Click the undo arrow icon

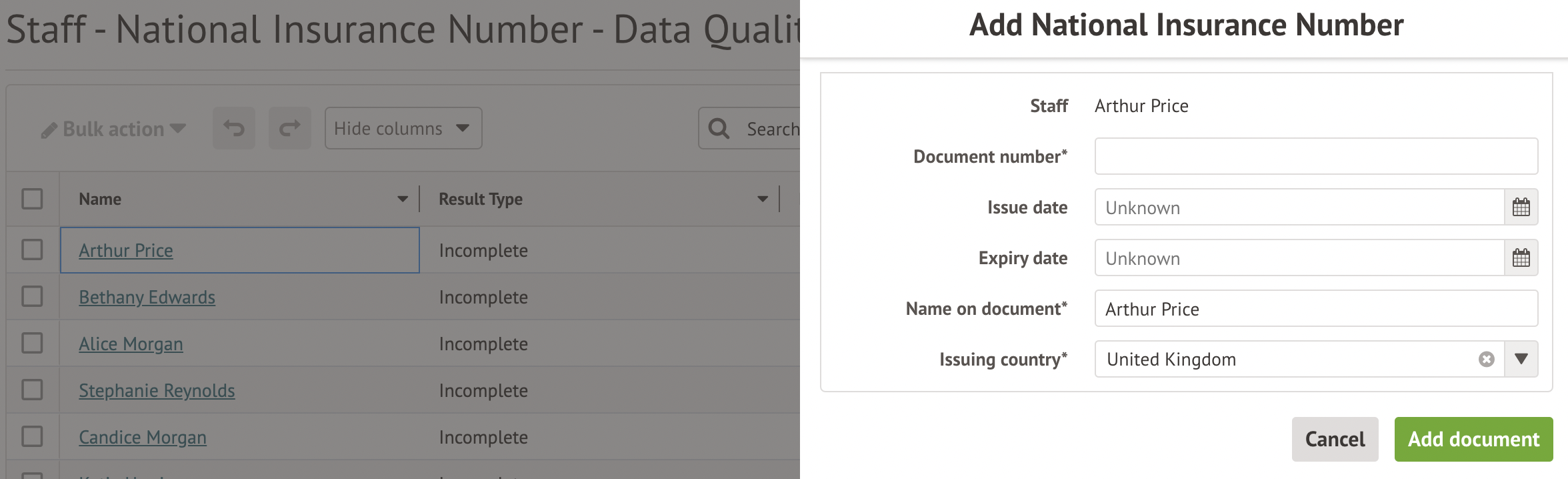pyautogui.click(x=234, y=128)
